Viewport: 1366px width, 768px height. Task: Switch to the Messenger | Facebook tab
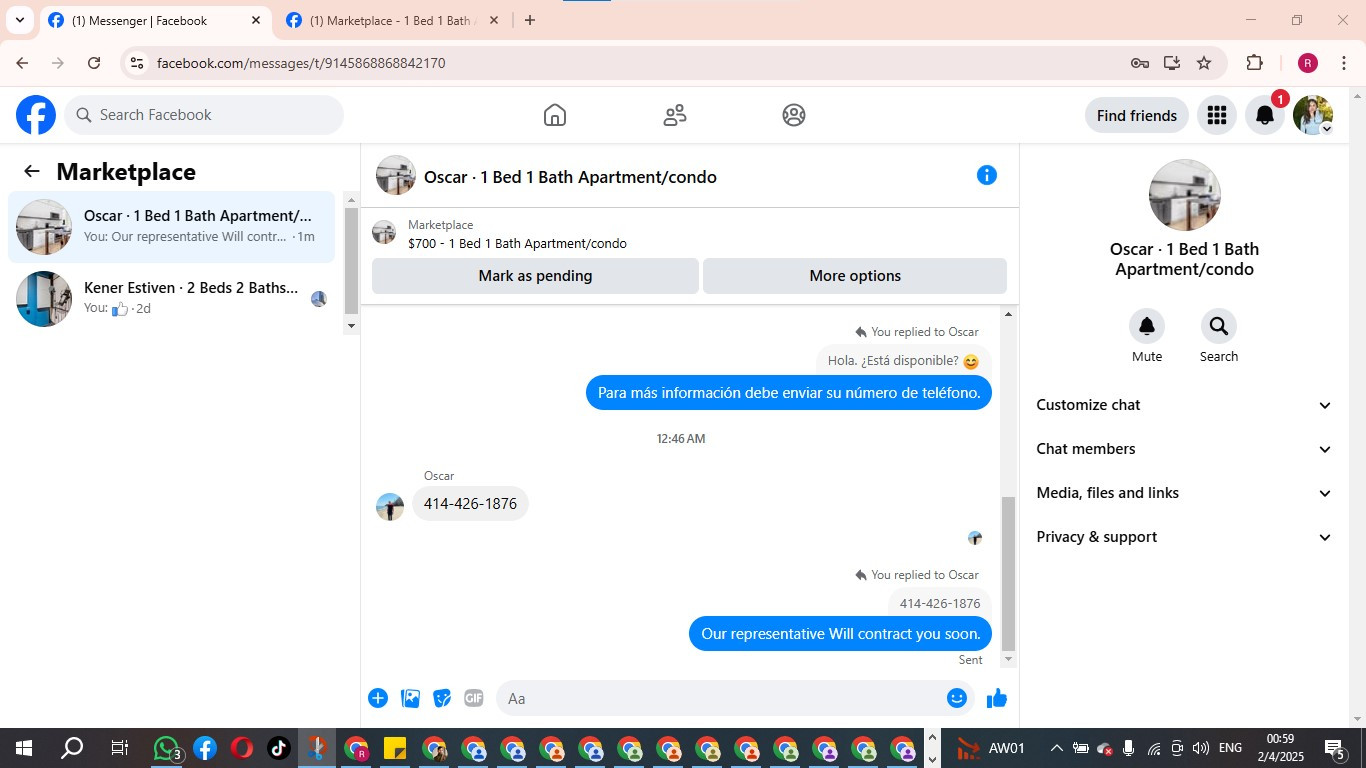(156, 21)
